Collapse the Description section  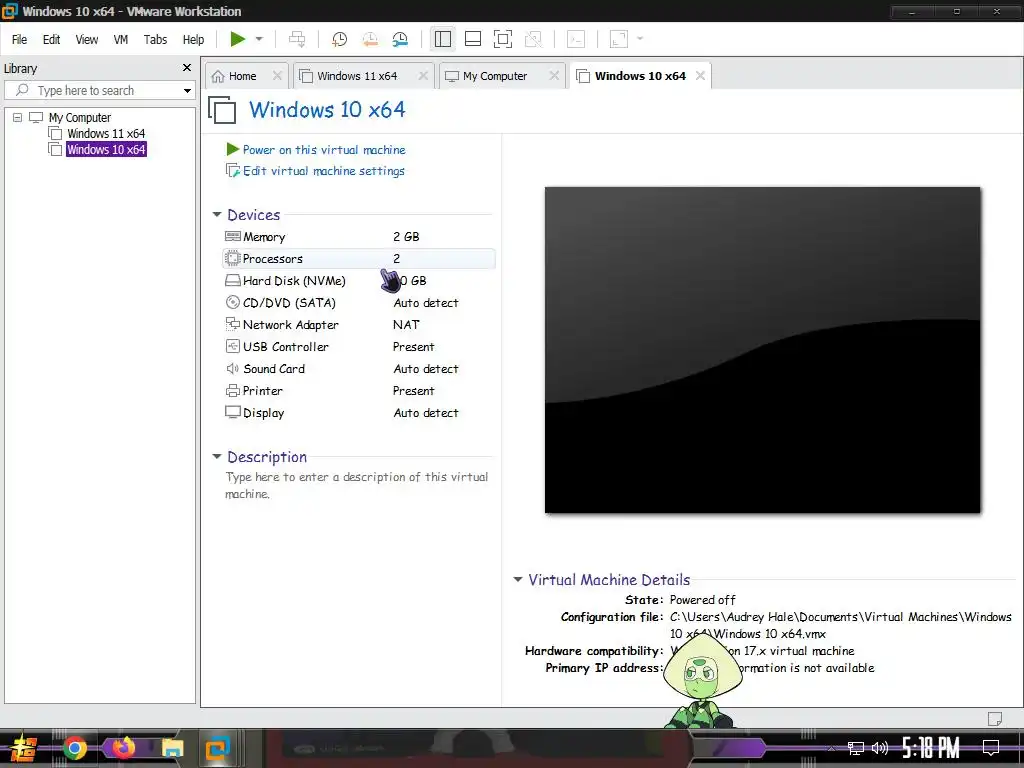tap(217, 456)
